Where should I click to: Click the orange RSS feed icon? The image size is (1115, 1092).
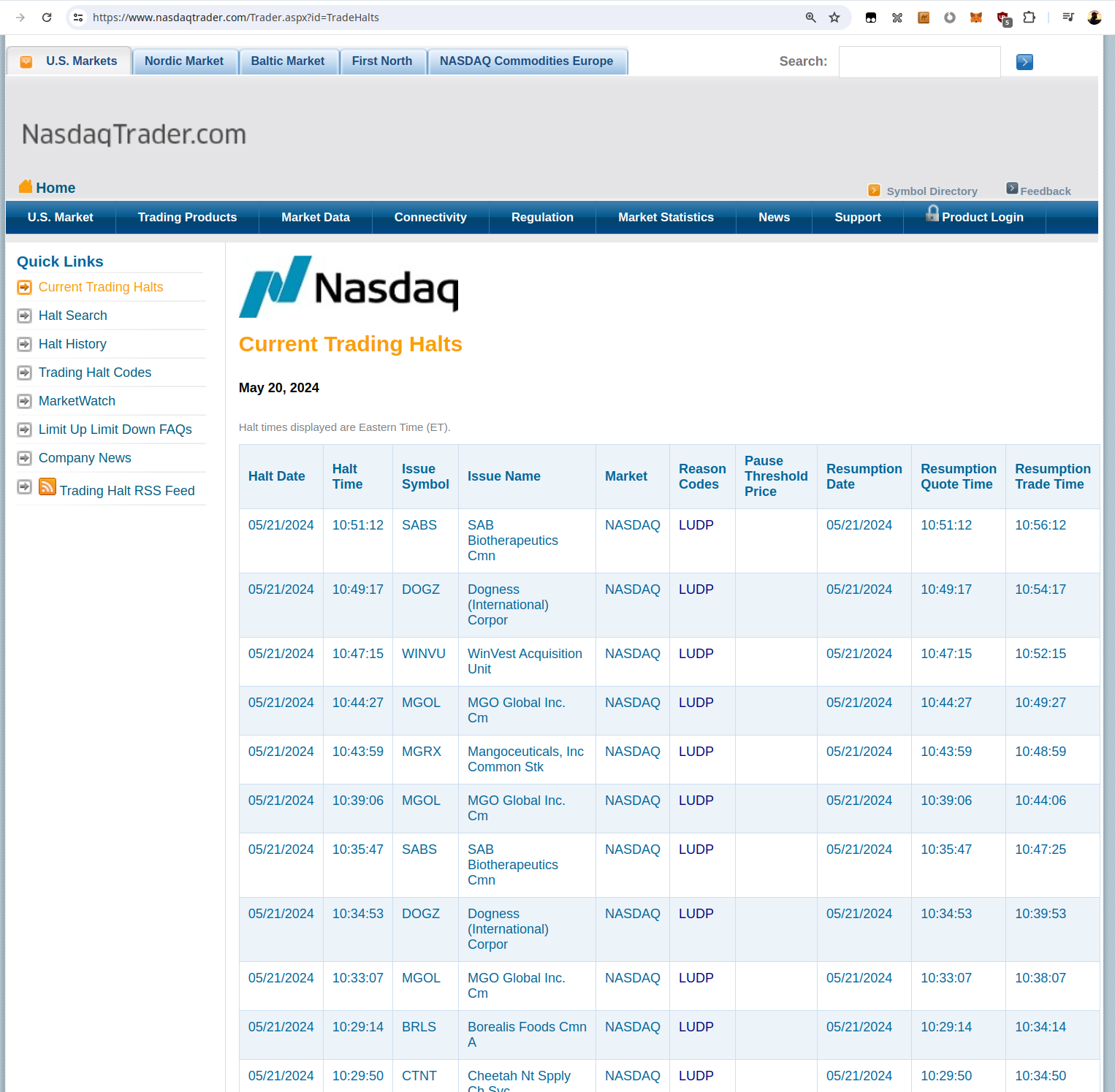[47, 486]
